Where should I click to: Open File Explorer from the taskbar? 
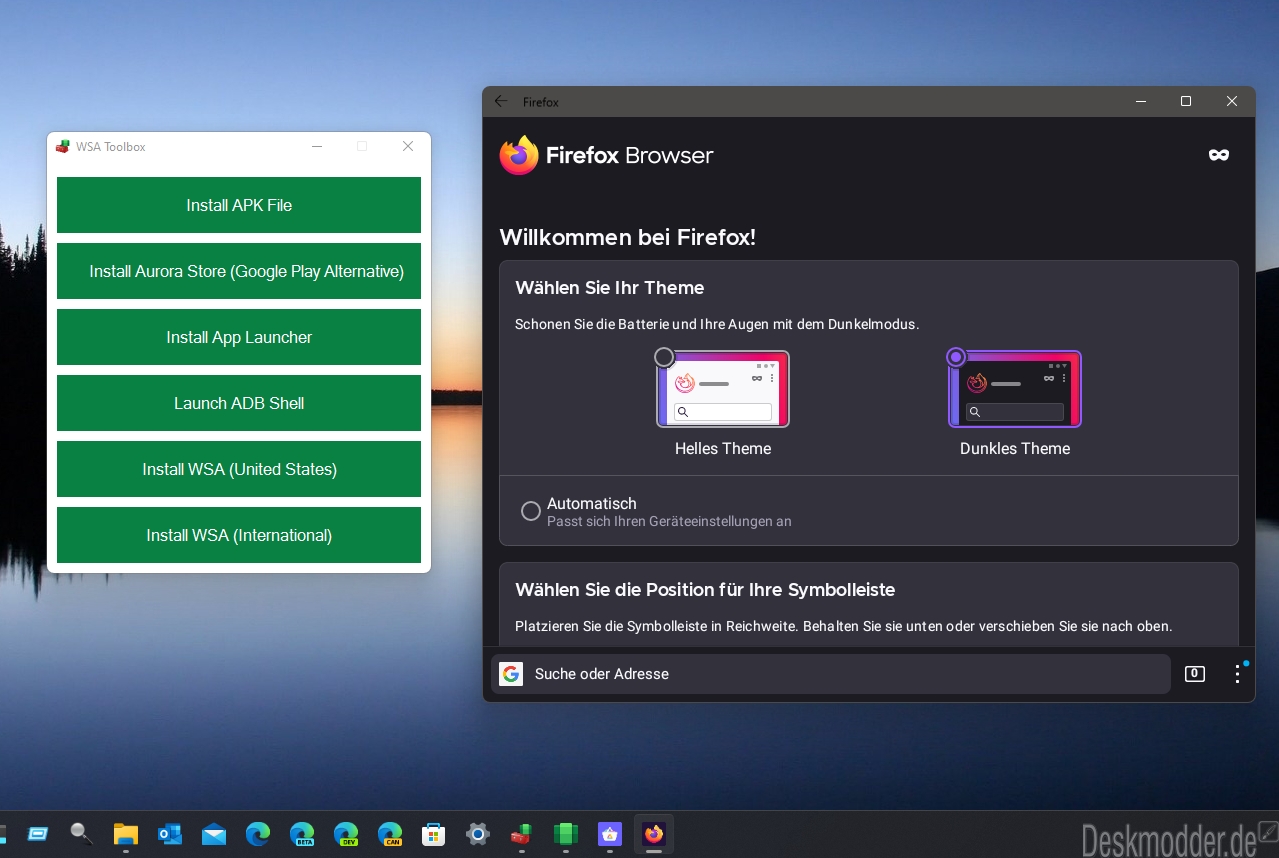125,834
